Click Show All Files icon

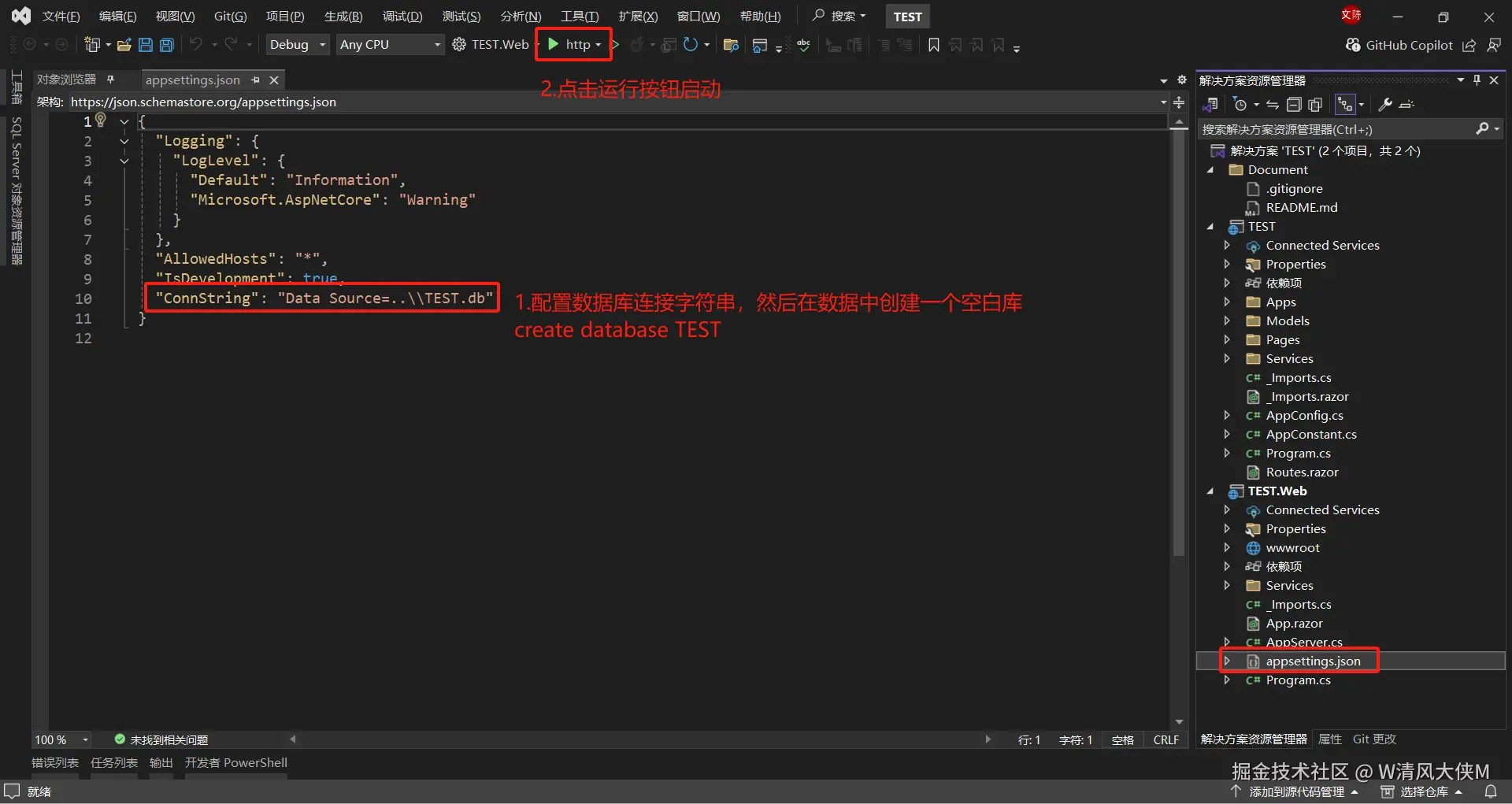click(1315, 105)
